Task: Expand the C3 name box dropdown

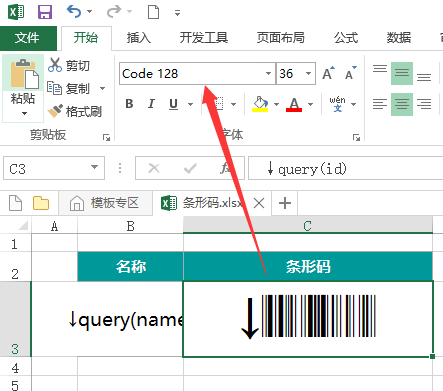Action: [x=95, y=167]
